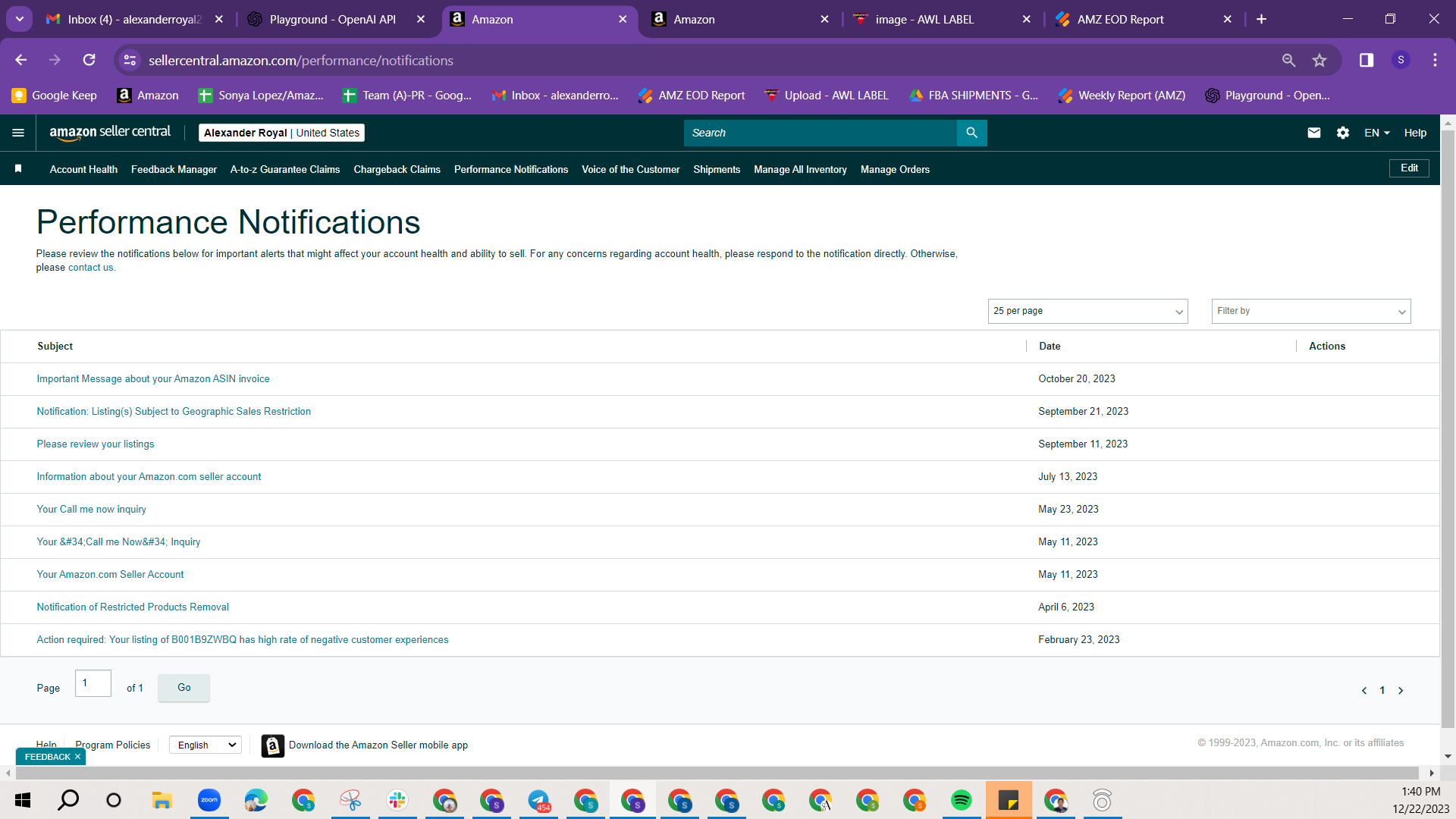This screenshot has height=819, width=1456.
Task: Close the FEEDBACK tab widget
Action: pos(77,757)
